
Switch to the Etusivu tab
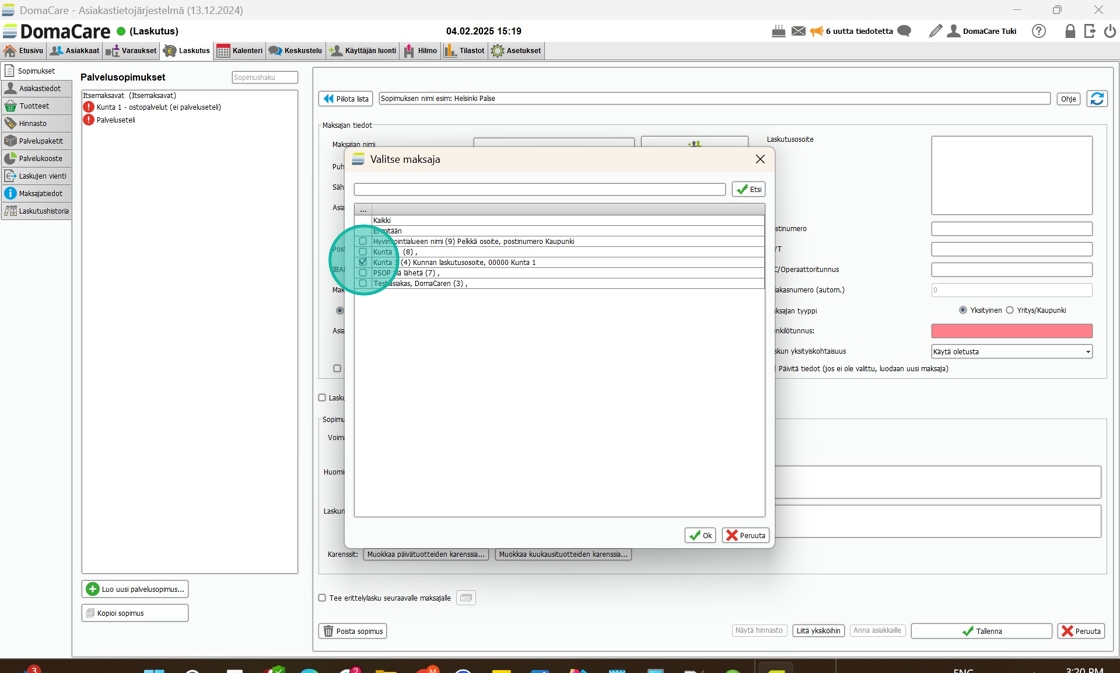point(24,51)
